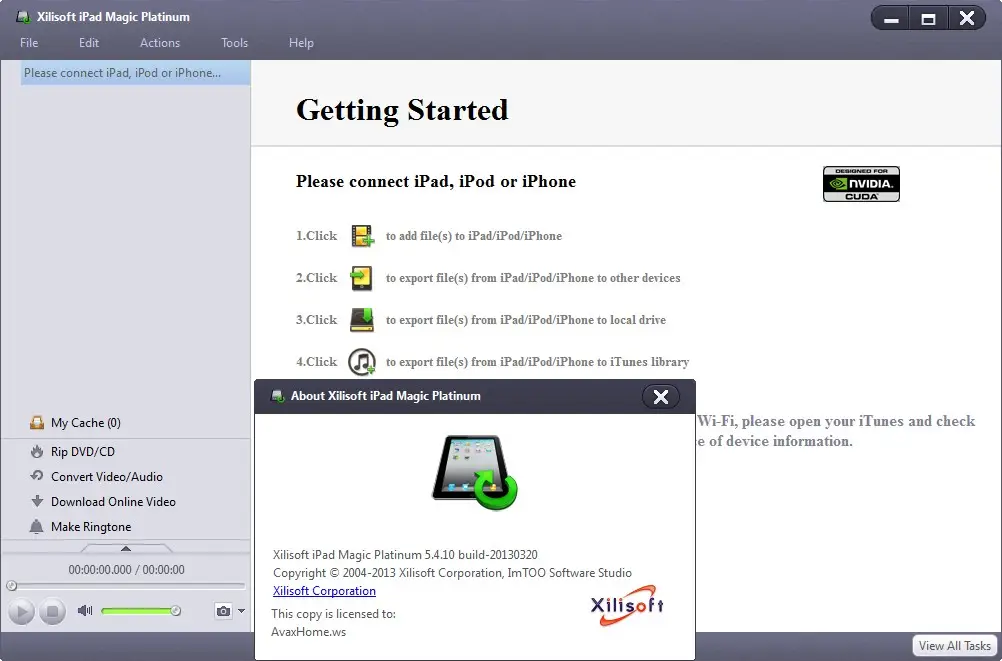The height and width of the screenshot is (661, 1002).
Task: Open My Cache via its box icon
Action: coord(37,423)
